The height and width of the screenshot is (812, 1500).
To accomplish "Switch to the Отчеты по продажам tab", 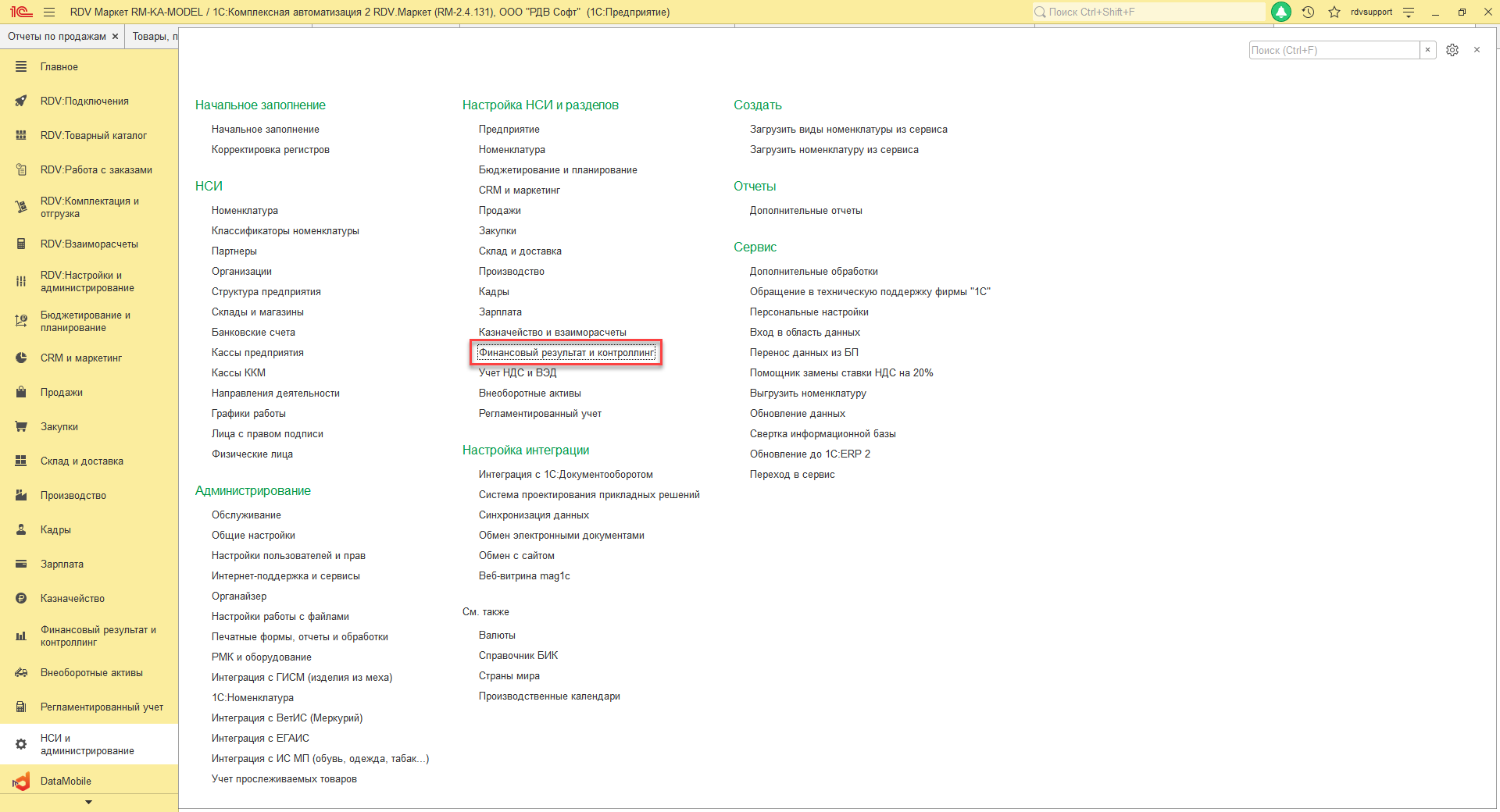I will 57,37.
